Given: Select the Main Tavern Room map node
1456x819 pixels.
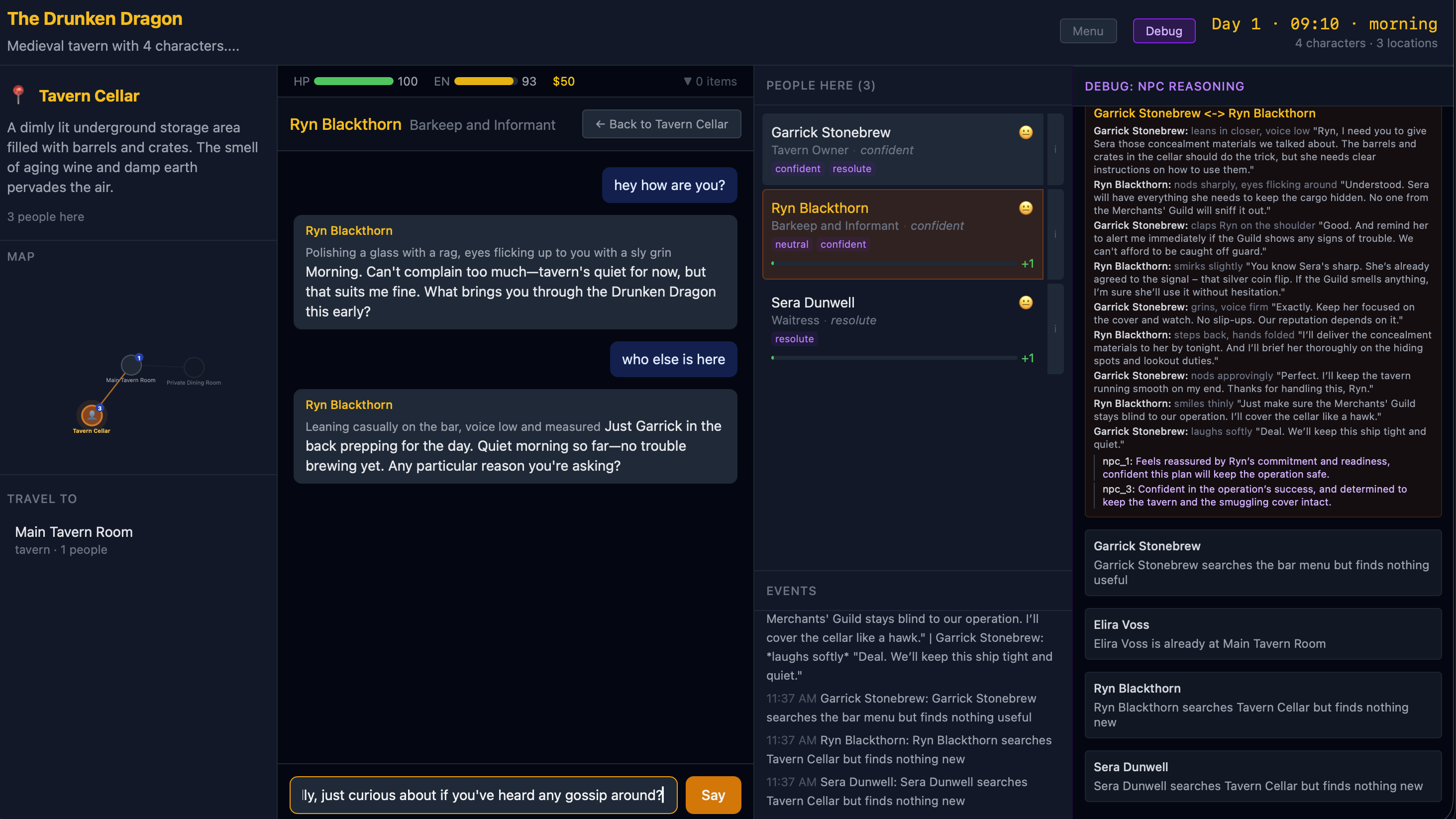Looking at the screenshot, I should 131,365.
